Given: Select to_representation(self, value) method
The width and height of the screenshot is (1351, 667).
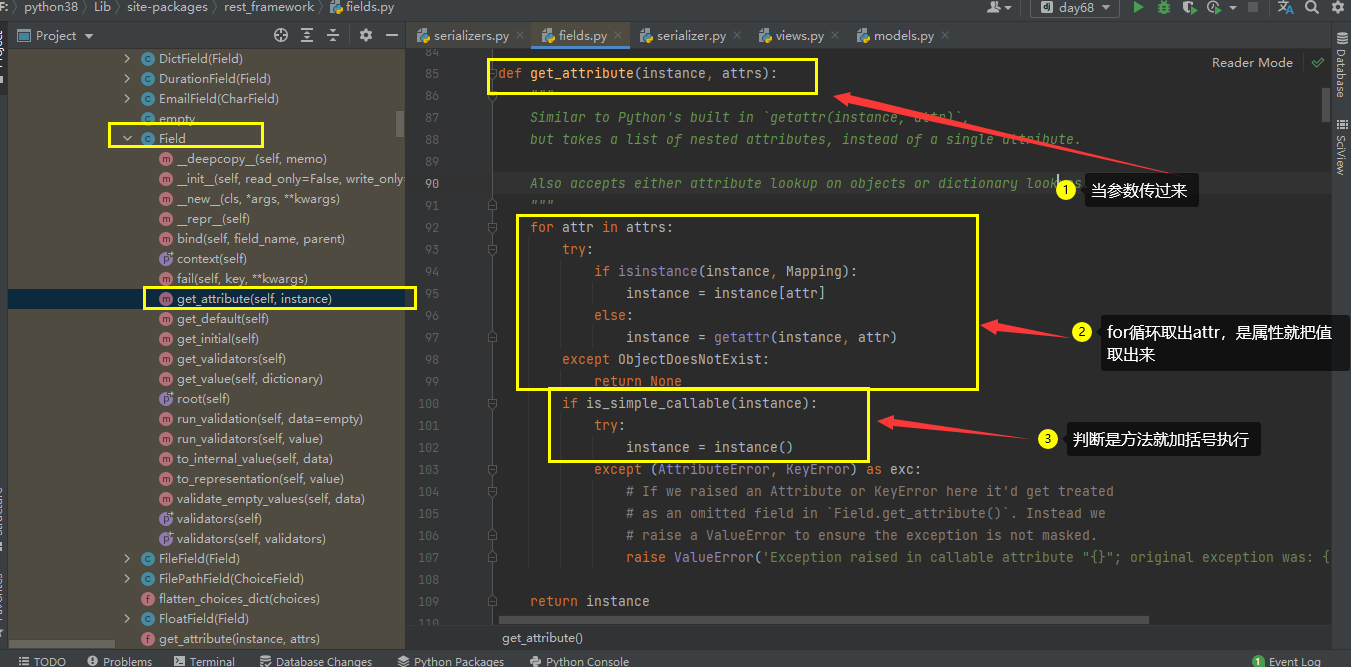Looking at the screenshot, I should [x=260, y=479].
